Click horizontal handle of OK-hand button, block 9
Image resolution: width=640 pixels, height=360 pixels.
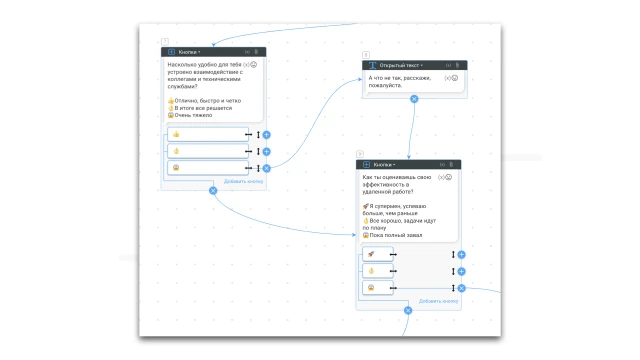393,271
